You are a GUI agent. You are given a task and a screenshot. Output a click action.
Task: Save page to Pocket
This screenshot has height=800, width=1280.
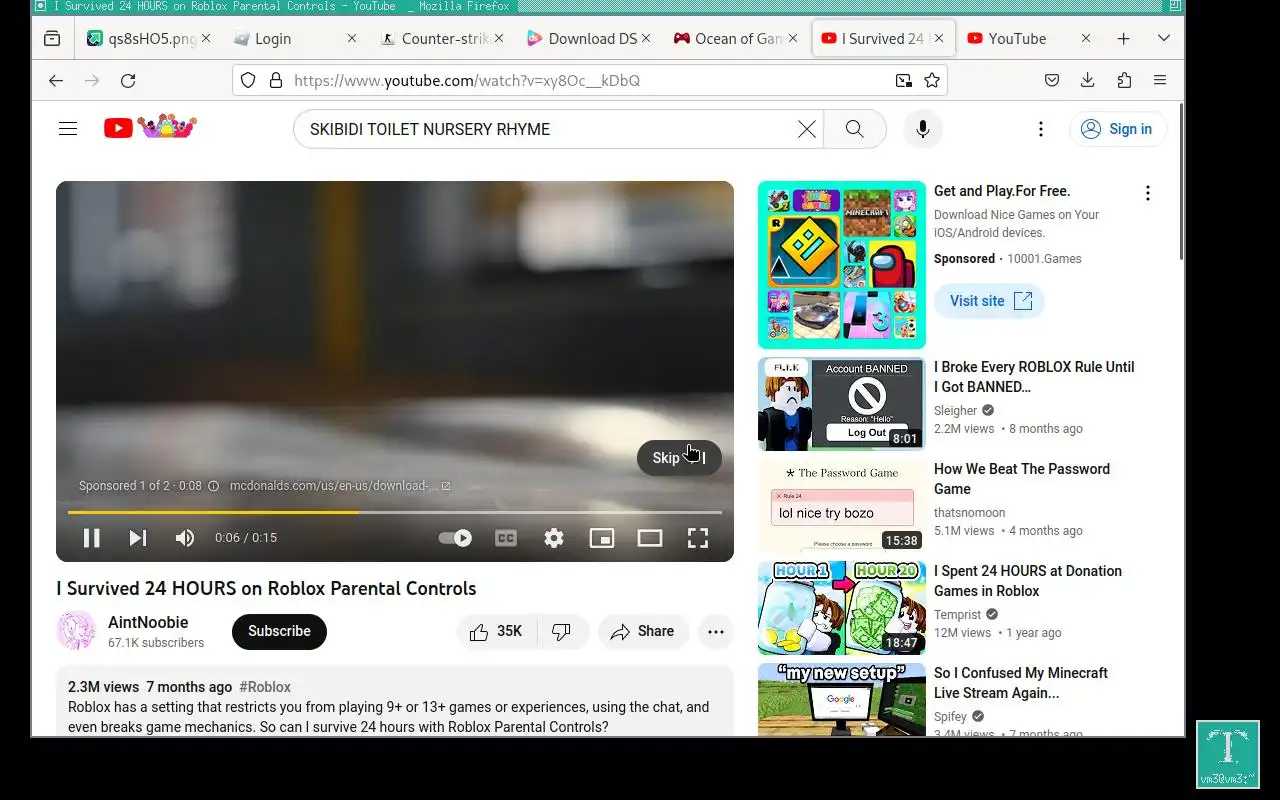click(x=1052, y=80)
